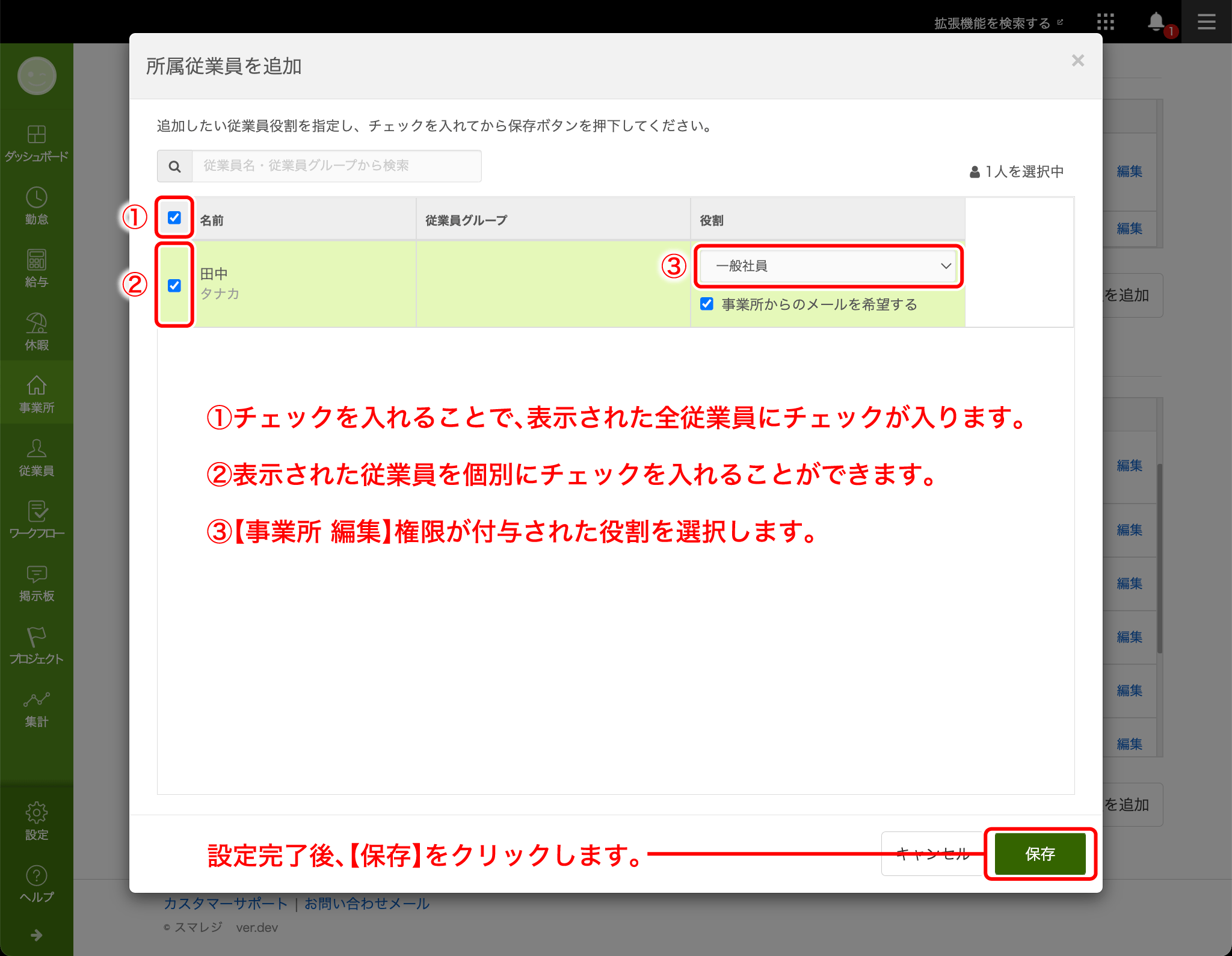Click the employee name search field
The image size is (1232, 956).
click(x=336, y=166)
